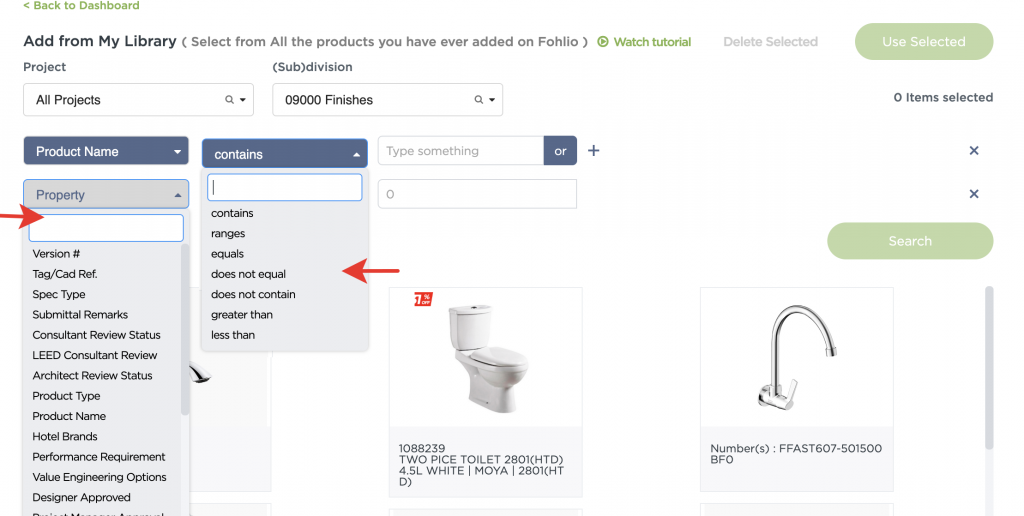Screen dimensions: 1024x516
Task: Click the search icon in Project dropdown
Action: point(229,100)
